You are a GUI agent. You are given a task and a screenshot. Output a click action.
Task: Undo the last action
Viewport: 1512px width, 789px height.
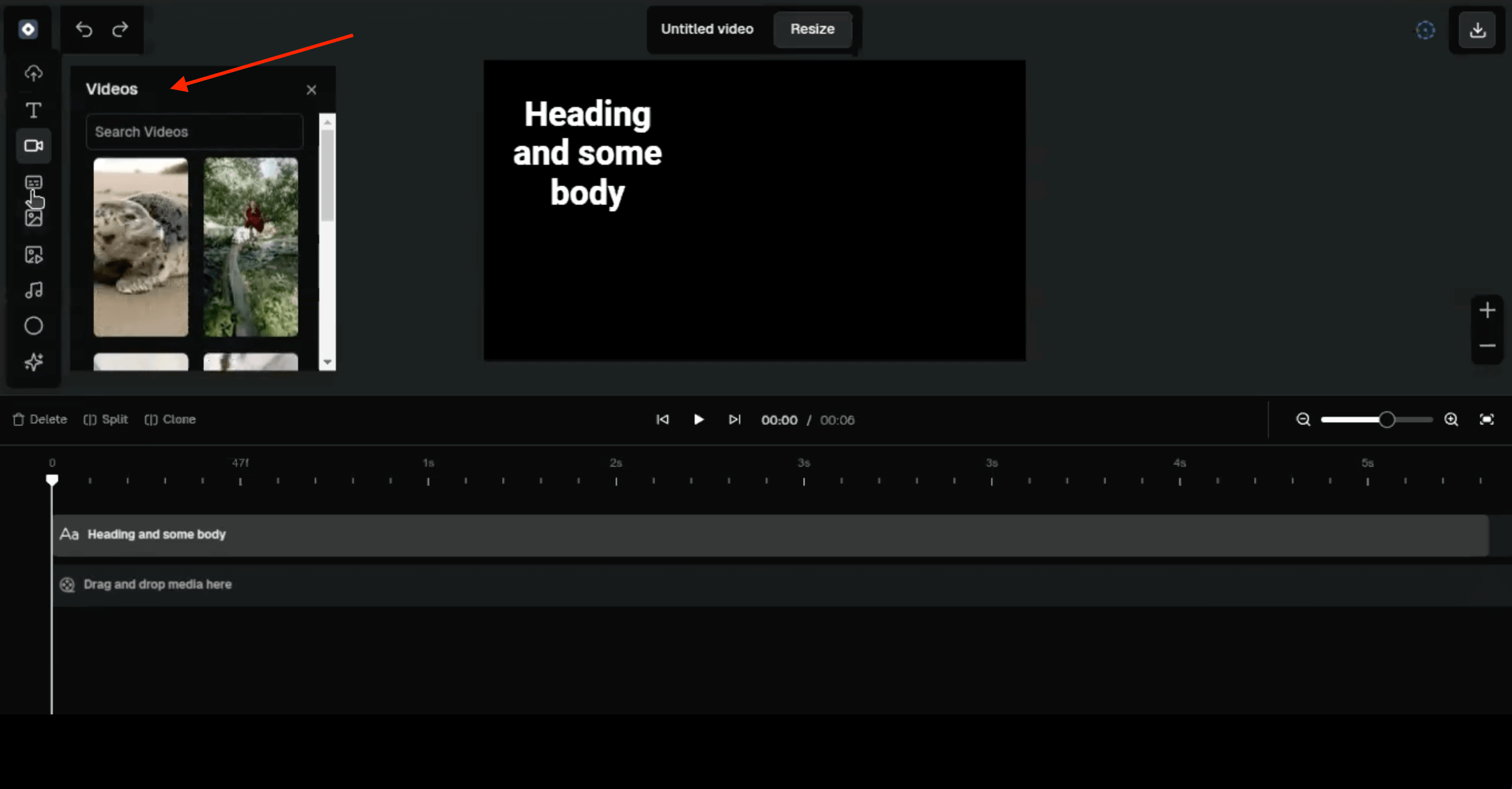[x=84, y=30]
